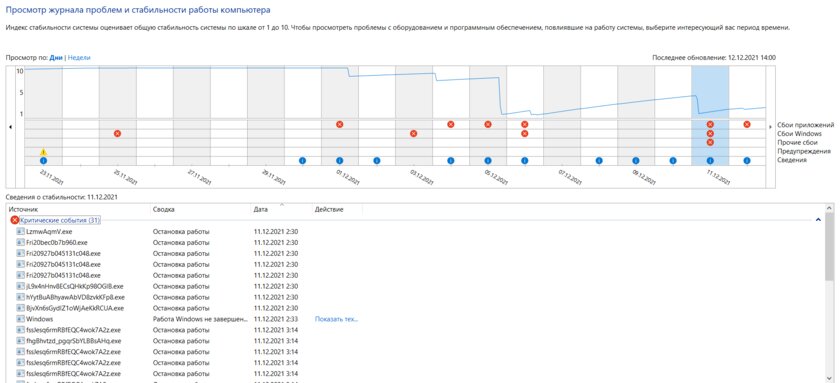Screen dimensions: 840x383
Task: Select the Windows failure icon on 03.12.2021
Action: pos(414,133)
